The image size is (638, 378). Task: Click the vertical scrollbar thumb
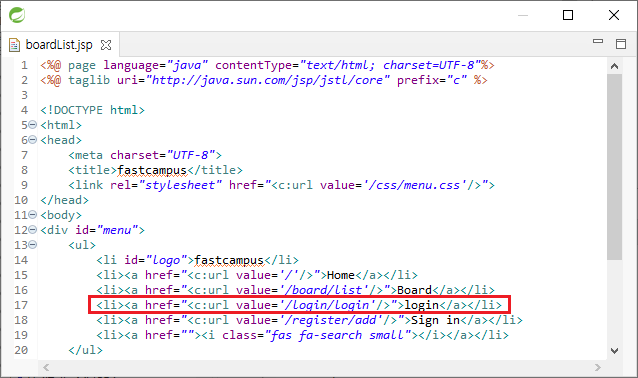(x=614, y=166)
